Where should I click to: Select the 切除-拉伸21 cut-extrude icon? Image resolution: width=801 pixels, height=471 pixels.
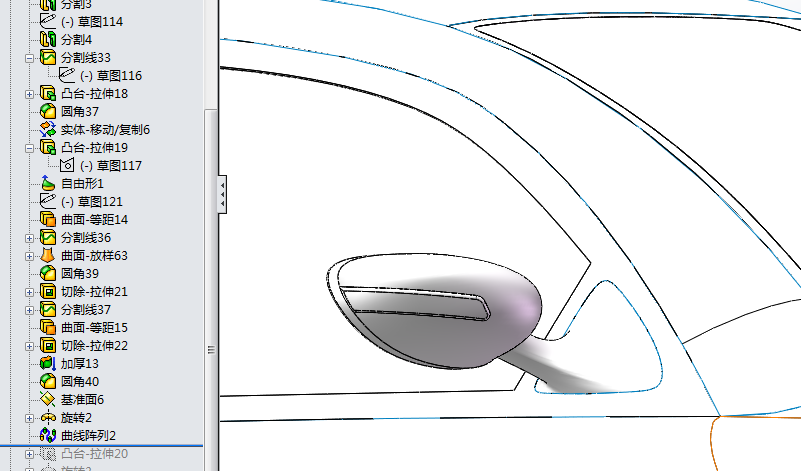[x=48, y=291]
